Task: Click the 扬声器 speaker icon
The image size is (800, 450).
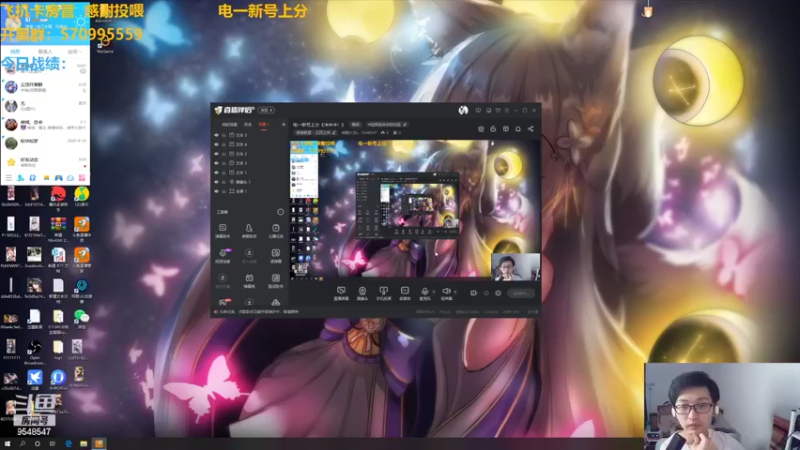Action: (446, 293)
